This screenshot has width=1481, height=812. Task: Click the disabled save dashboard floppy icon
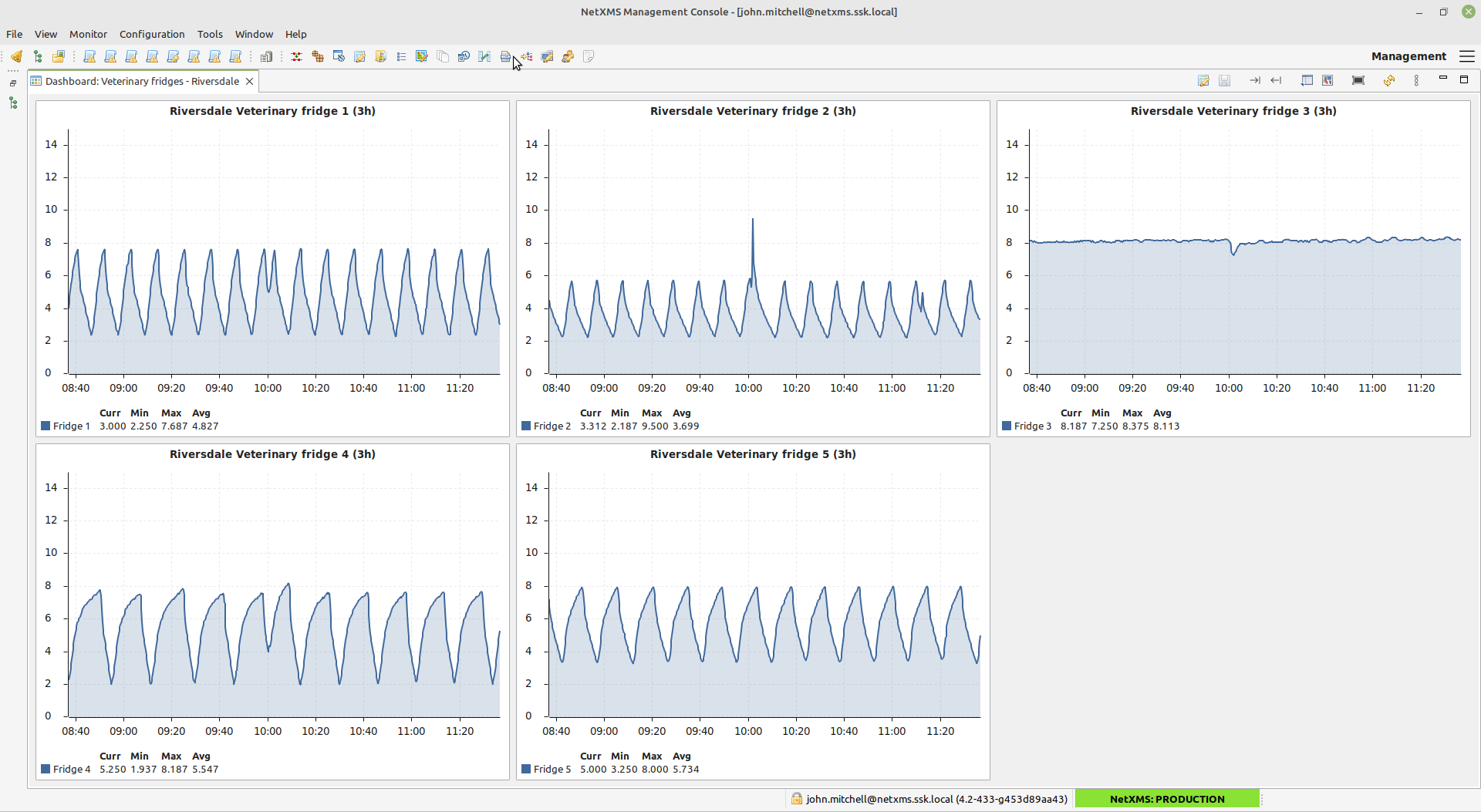1224,80
